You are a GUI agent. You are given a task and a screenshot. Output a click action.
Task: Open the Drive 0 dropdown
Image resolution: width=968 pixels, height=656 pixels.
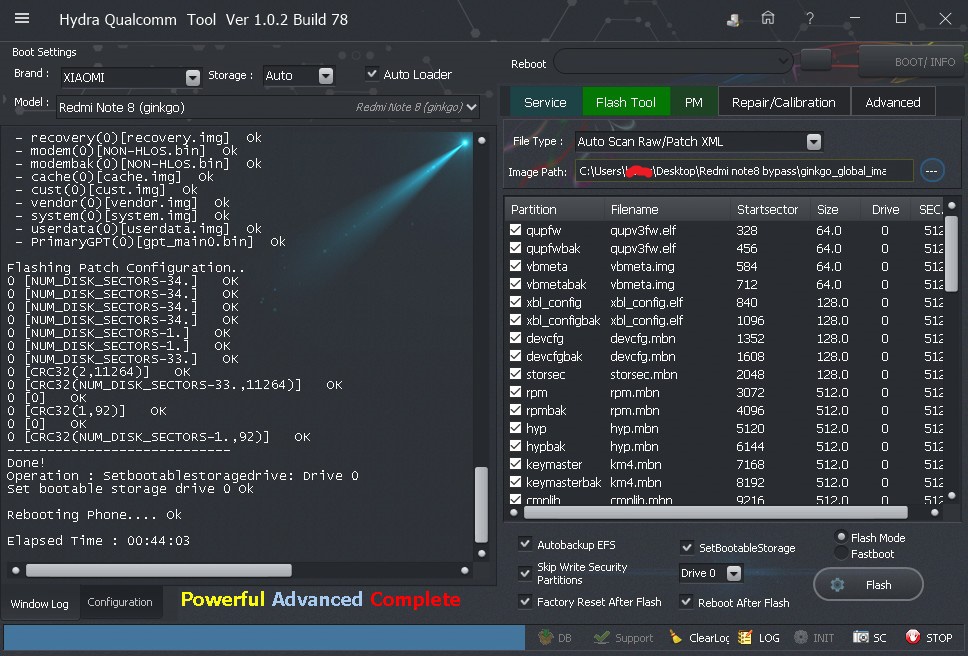coord(733,573)
